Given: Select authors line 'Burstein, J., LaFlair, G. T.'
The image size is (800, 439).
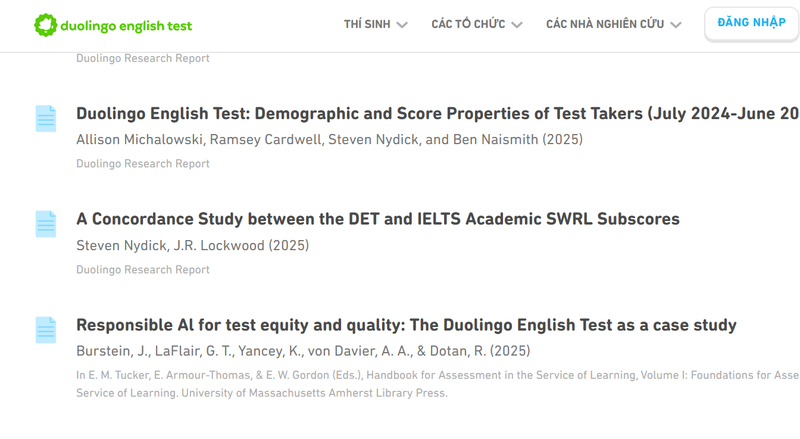Looking at the screenshot, I should coord(303,351).
